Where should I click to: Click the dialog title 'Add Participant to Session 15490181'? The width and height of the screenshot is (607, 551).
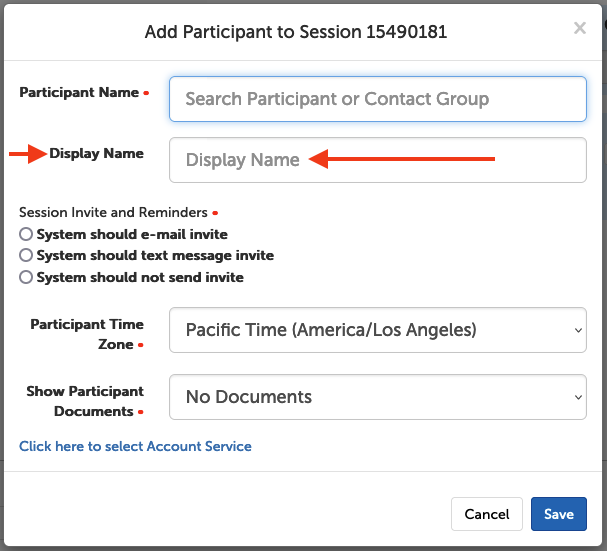(295, 32)
